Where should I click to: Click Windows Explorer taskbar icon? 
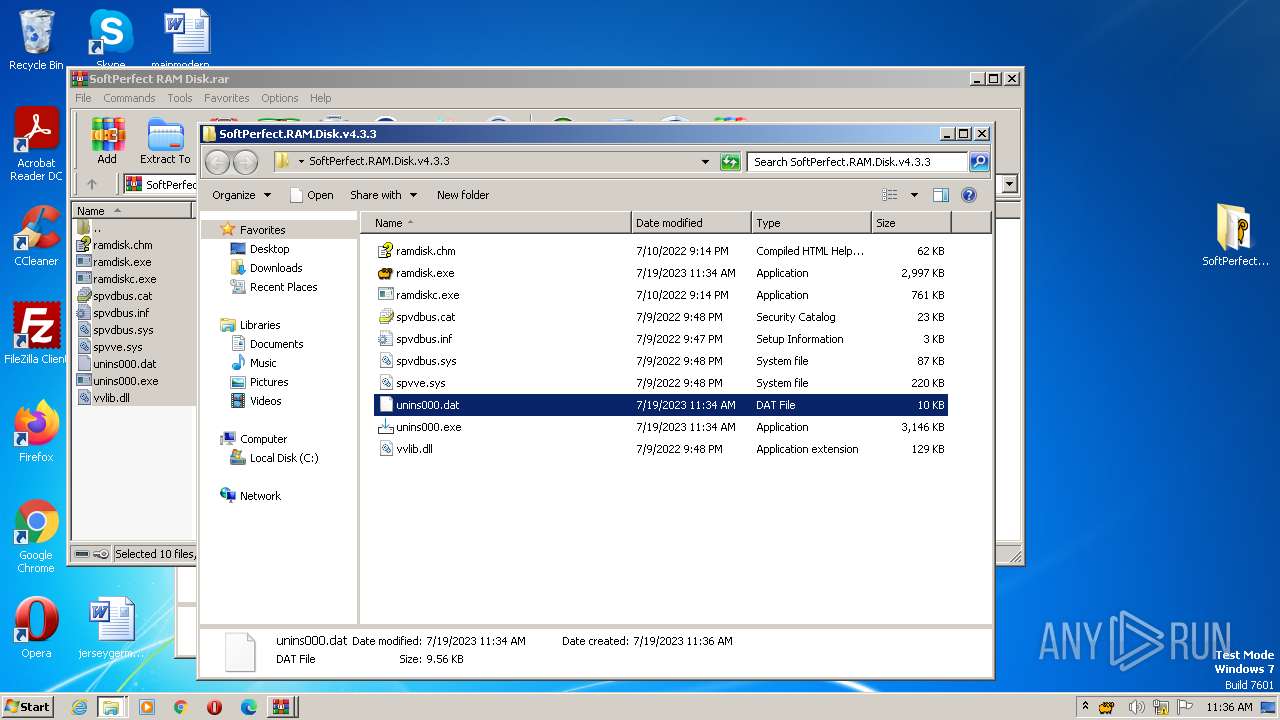pyautogui.click(x=111, y=707)
